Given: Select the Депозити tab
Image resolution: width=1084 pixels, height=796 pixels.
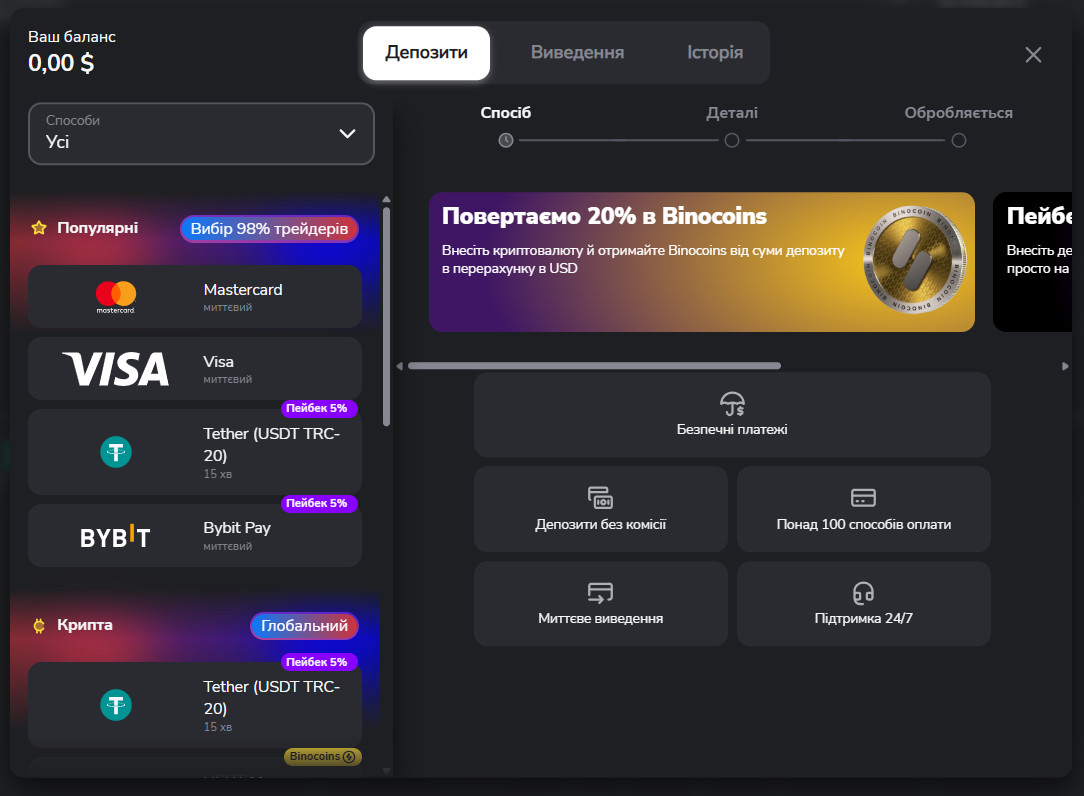Looking at the screenshot, I should (x=426, y=53).
